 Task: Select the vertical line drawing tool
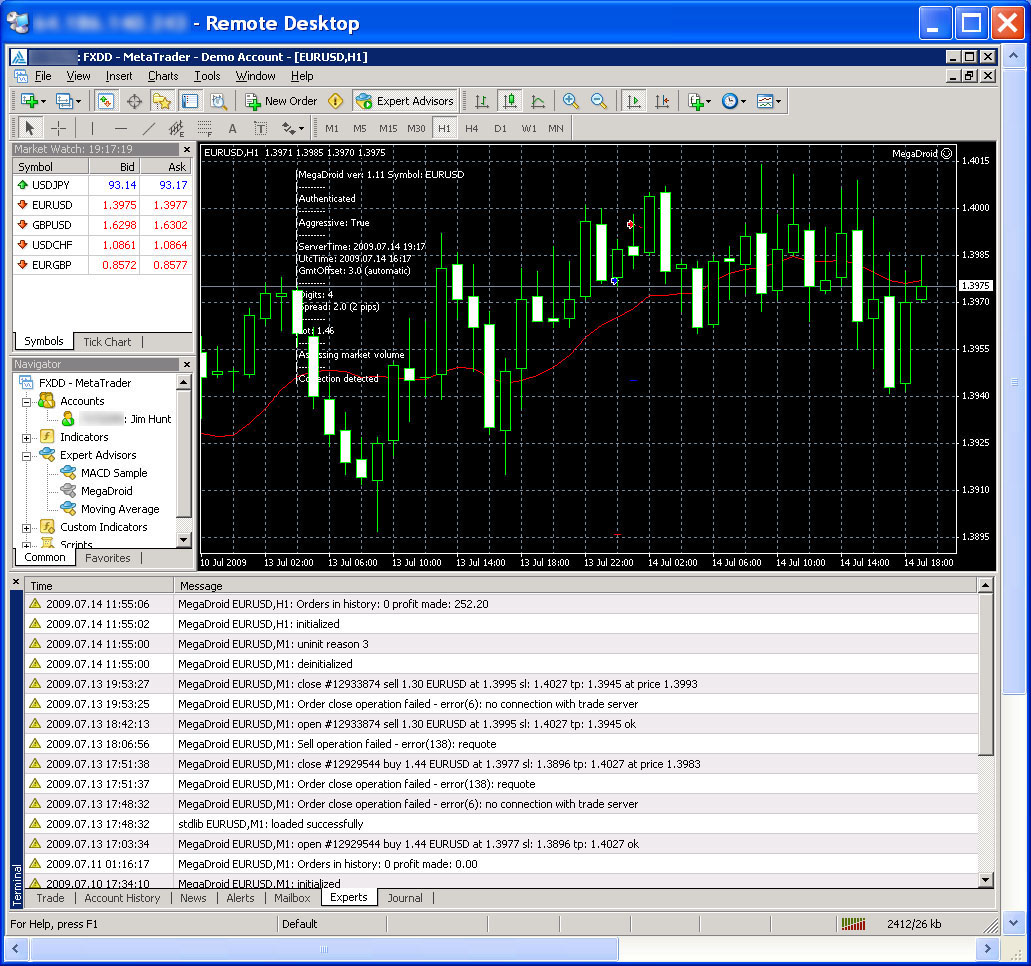pyautogui.click(x=92, y=128)
